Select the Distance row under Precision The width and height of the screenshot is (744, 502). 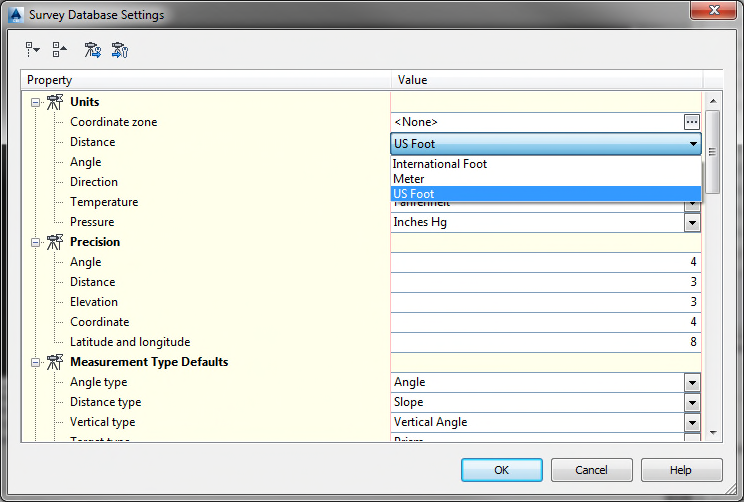tap(93, 282)
